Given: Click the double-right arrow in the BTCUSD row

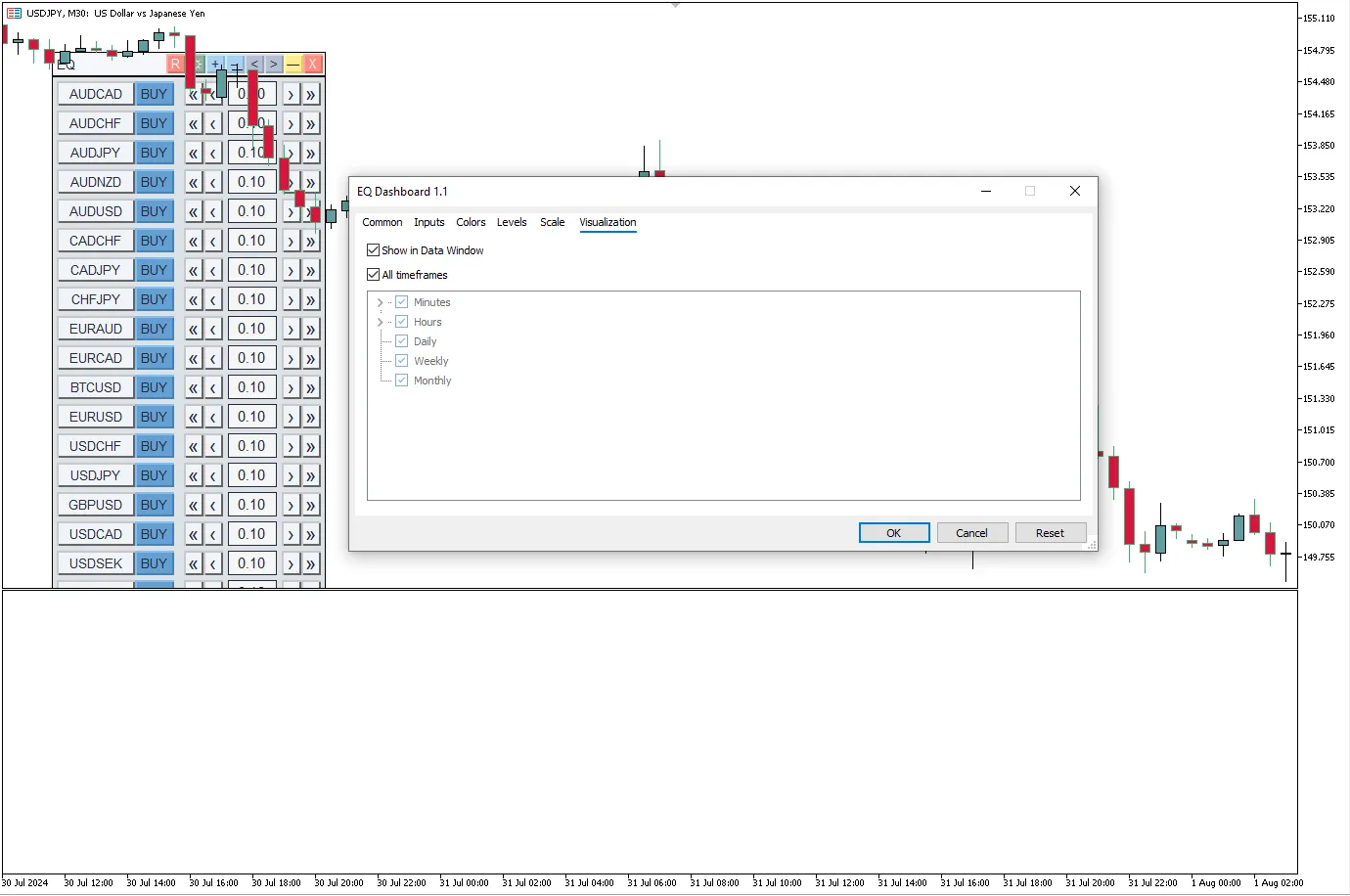Looking at the screenshot, I should (310, 387).
